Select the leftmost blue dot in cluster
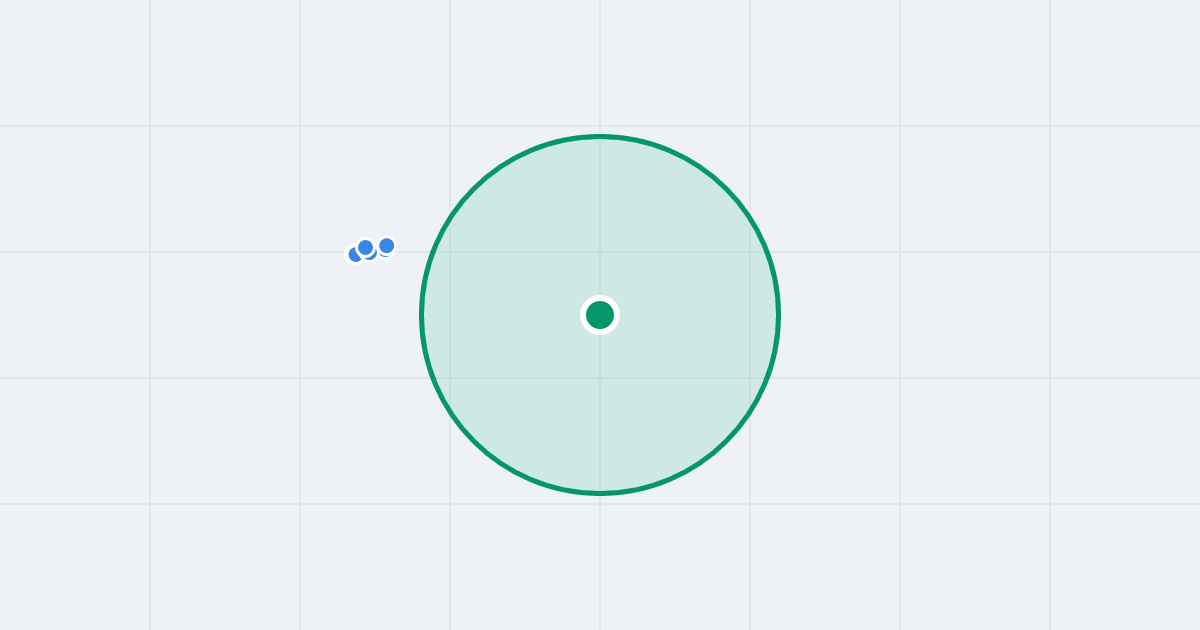Image resolution: width=1200 pixels, height=630 pixels. [355, 254]
